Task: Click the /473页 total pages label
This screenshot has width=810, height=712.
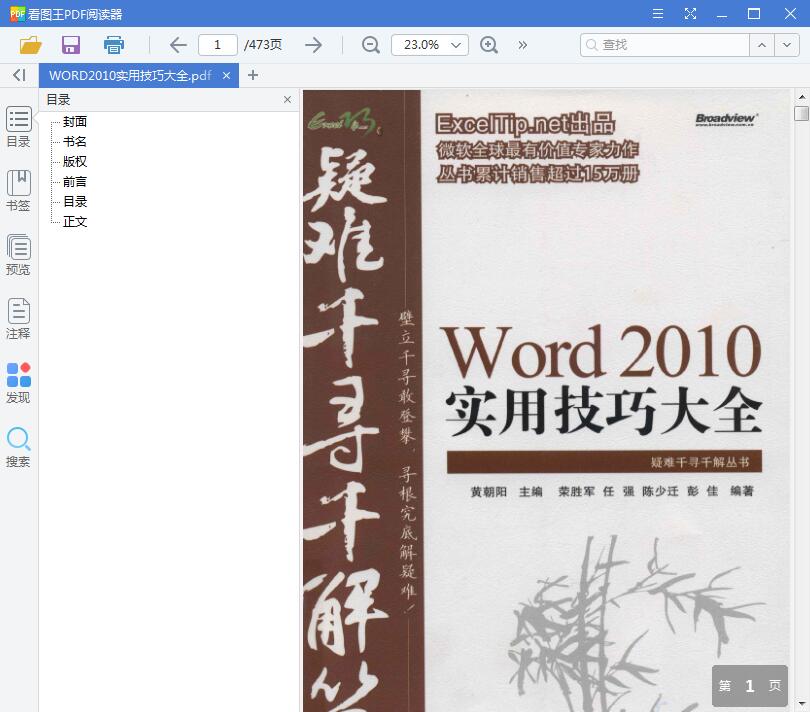Action: pos(263,45)
